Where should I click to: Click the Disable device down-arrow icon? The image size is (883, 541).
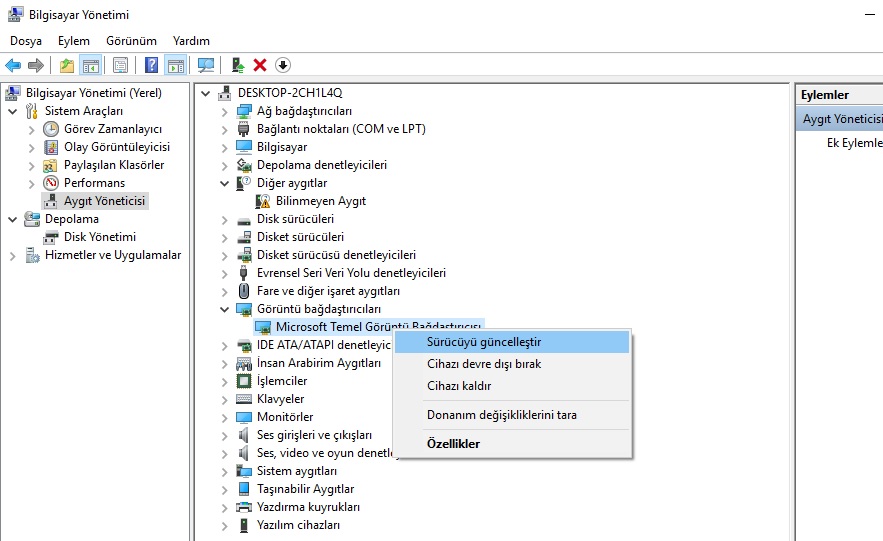[x=283, y=65]
